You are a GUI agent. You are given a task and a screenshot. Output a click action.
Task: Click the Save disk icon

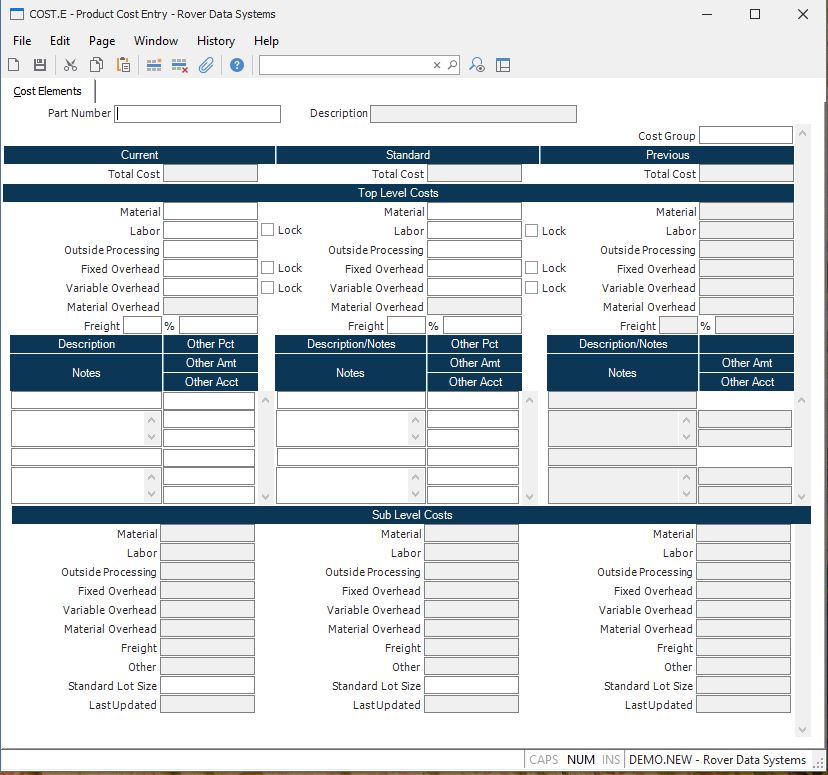pos(40,65)
